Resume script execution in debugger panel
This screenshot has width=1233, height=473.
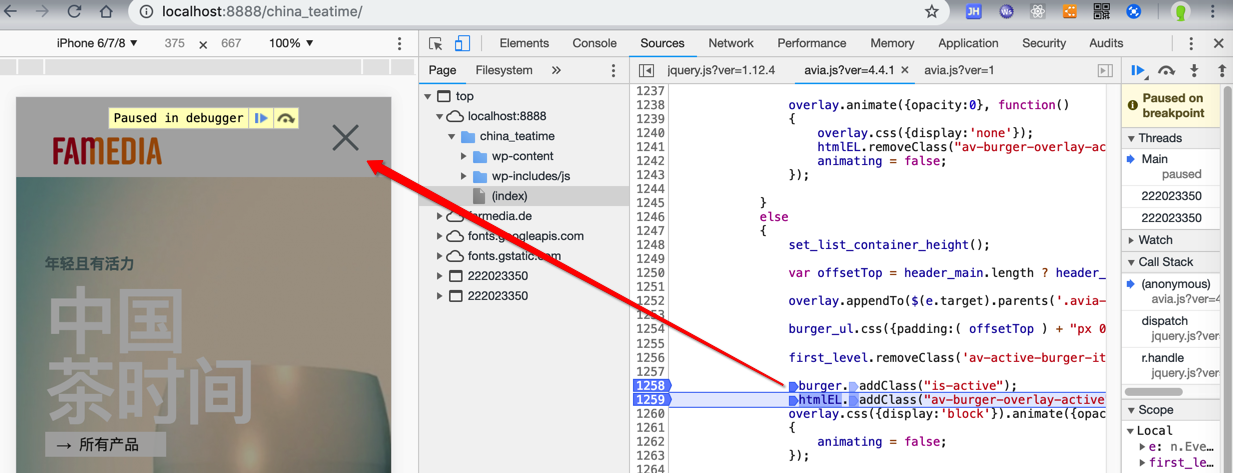tap(1139, 71)
